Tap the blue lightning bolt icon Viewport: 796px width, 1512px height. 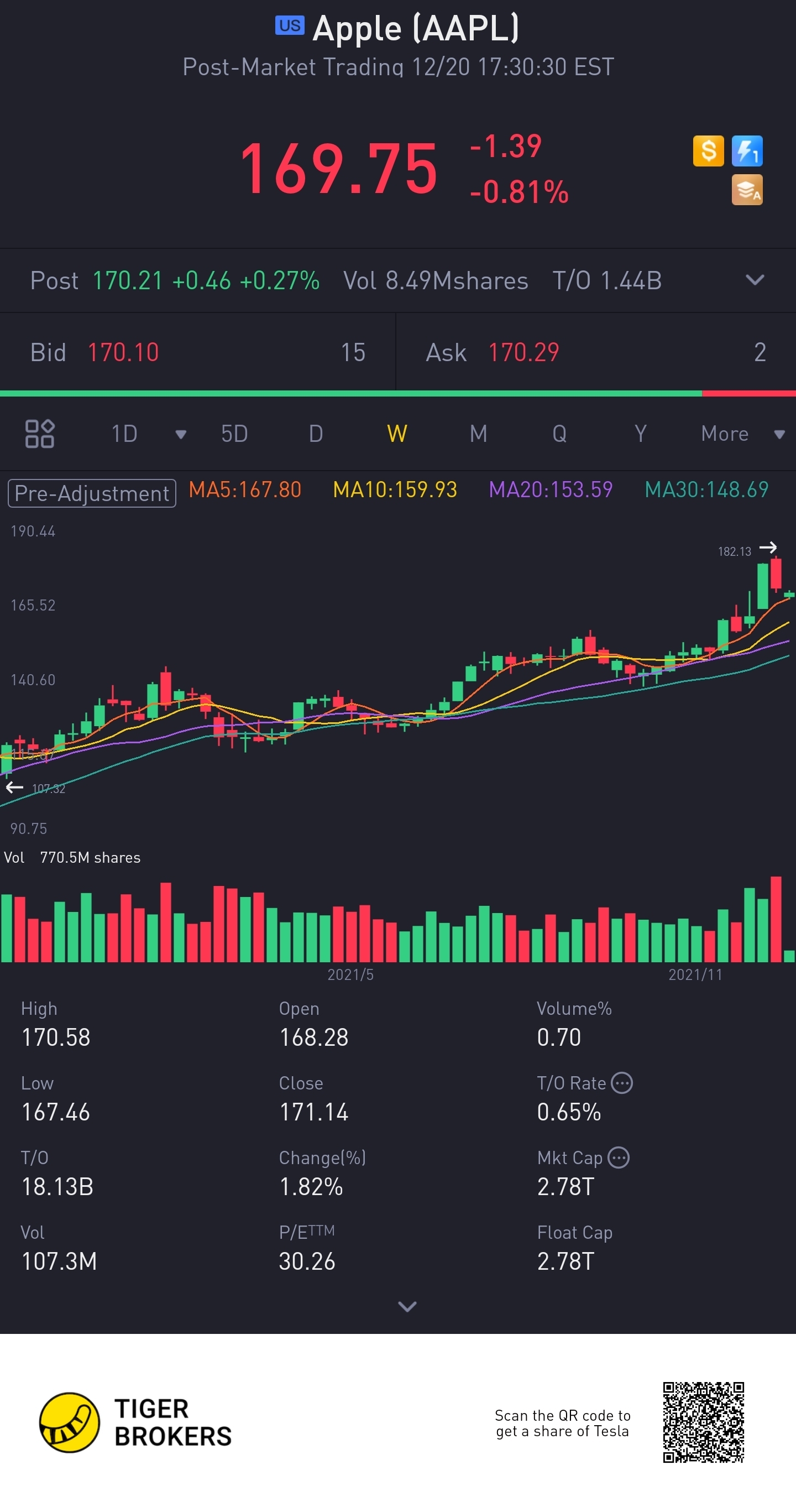[x=747, y=151]
